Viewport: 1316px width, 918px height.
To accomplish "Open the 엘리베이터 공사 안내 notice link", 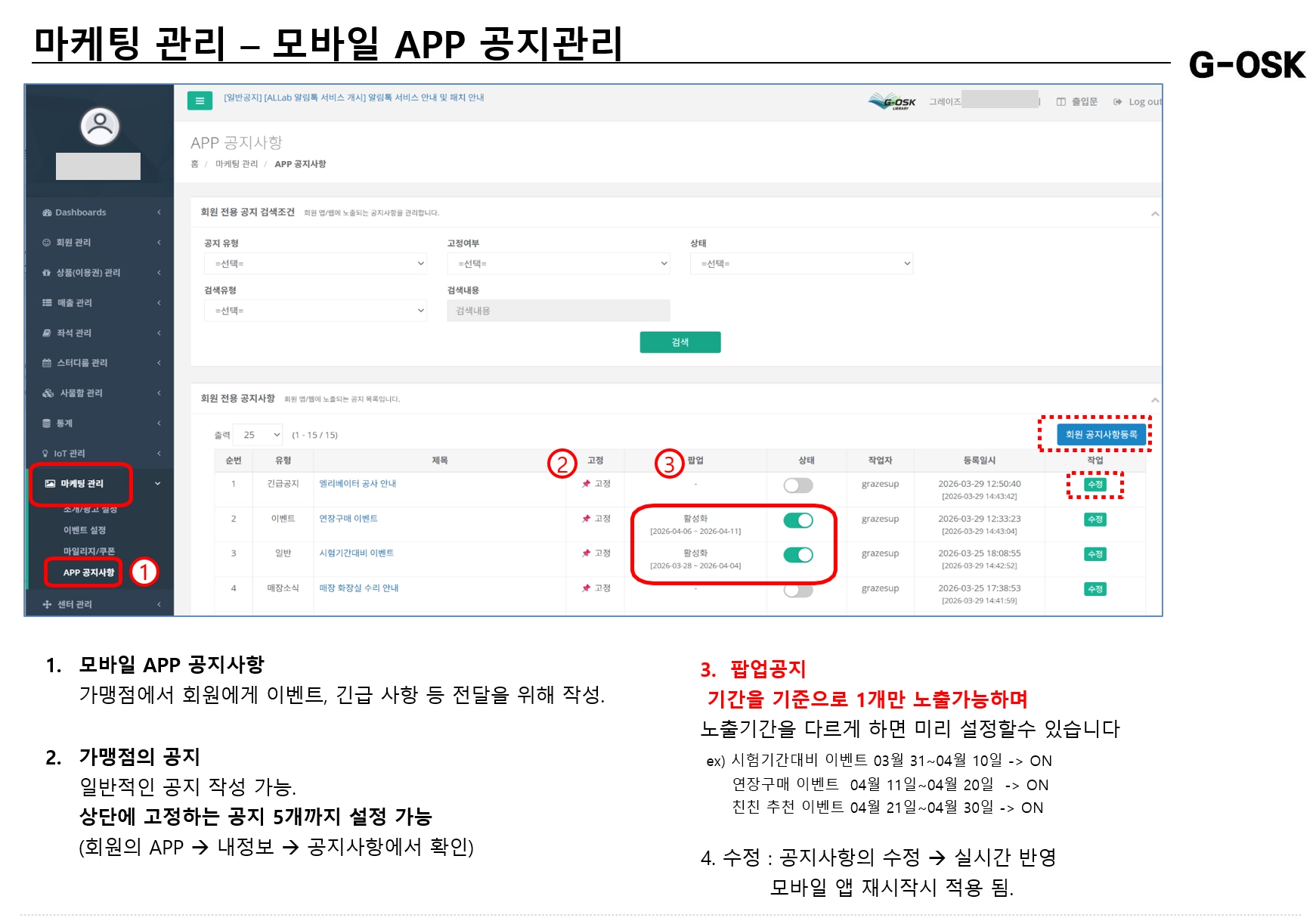I will click(x=358, y=484).
